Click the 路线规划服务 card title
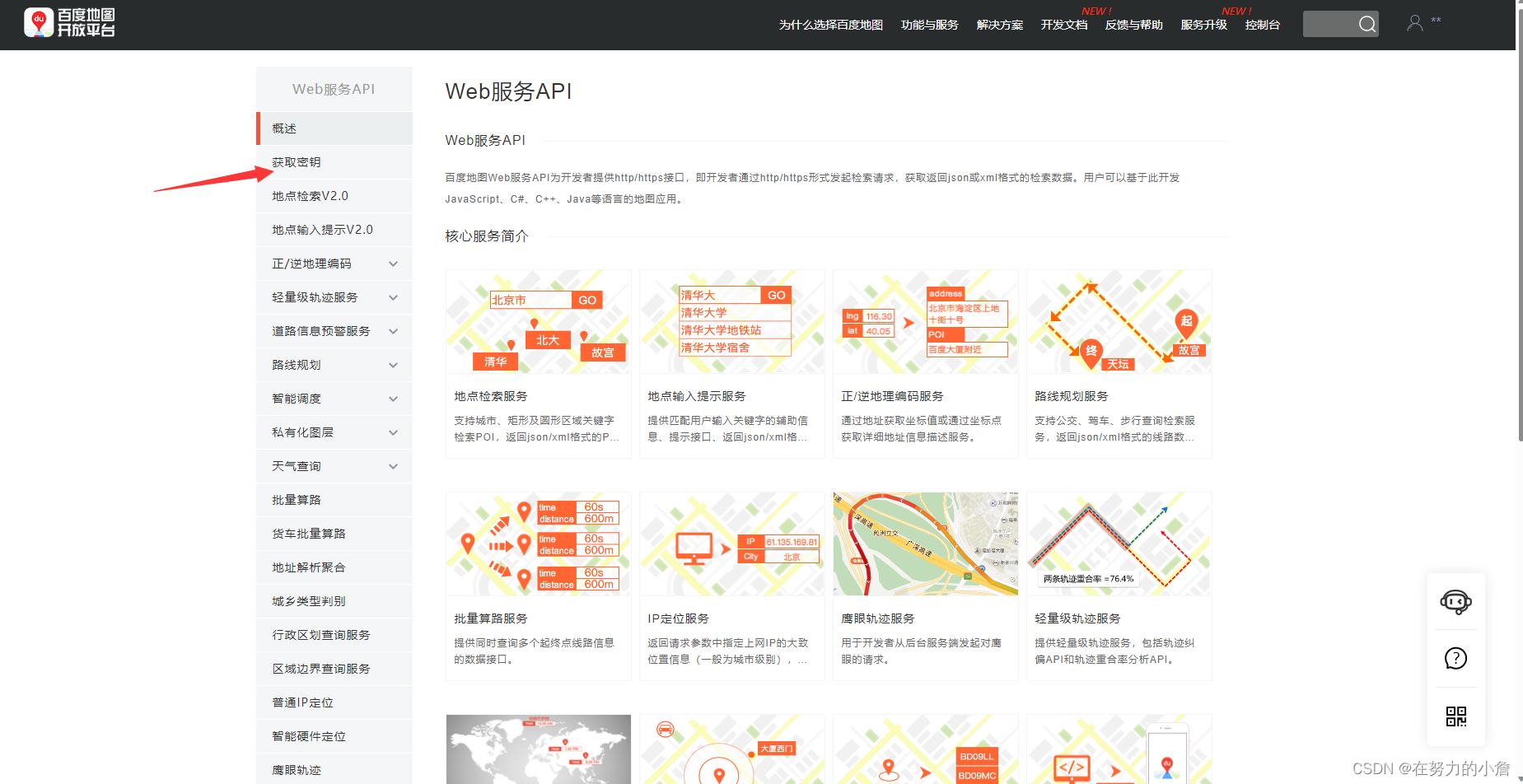Screen dimensions: 1523x784 1072,396
